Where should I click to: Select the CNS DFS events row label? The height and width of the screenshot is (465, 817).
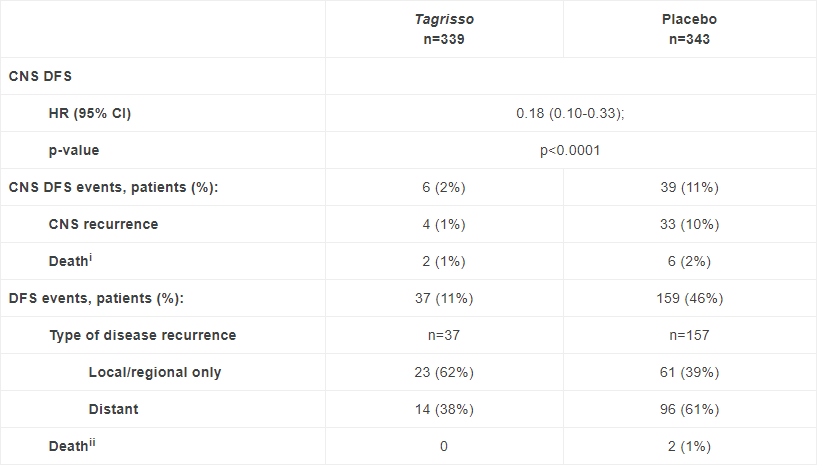pos(113,187)
